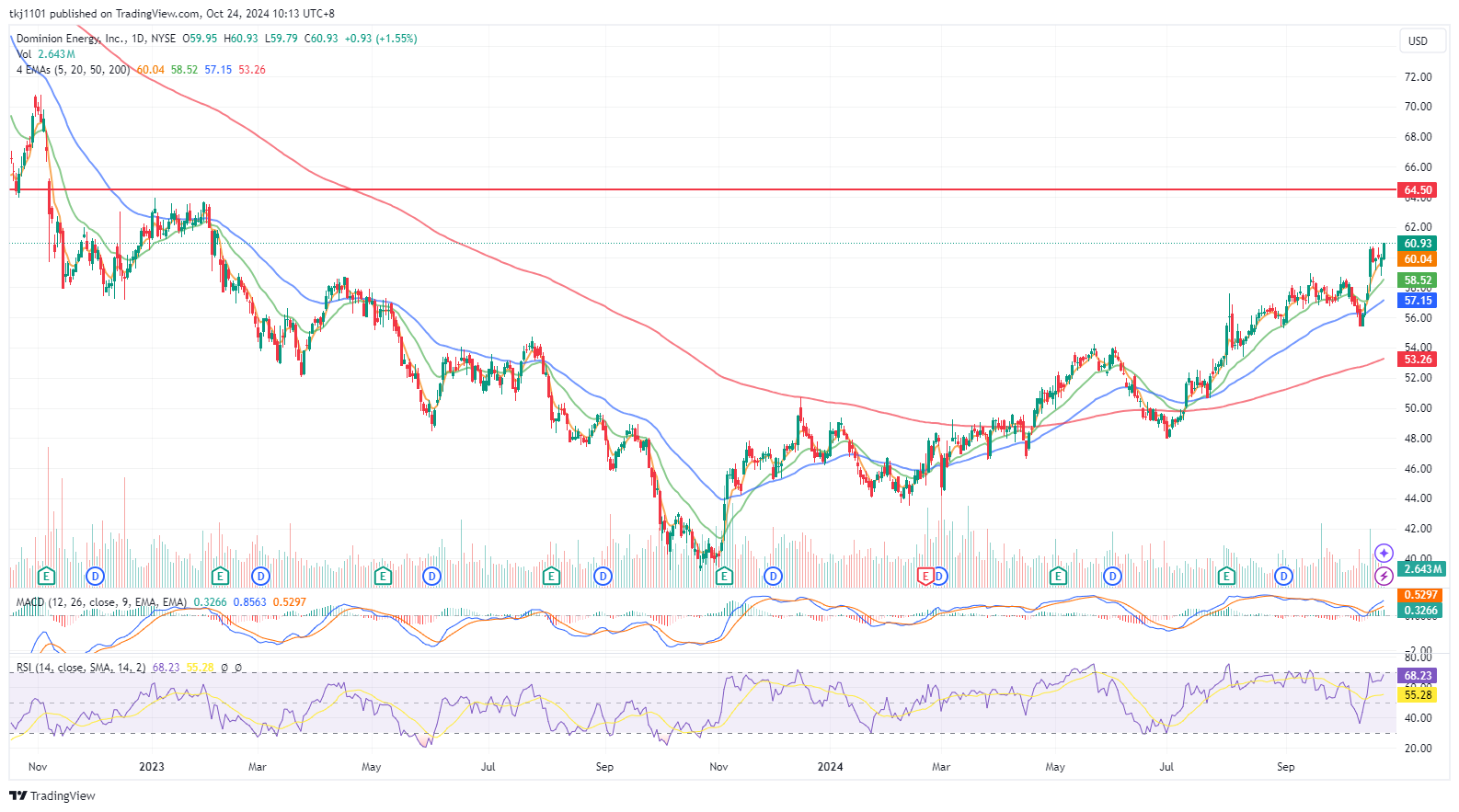
Task: Click the Sep label on time axis right
Action: click(x=1285, y=767)
